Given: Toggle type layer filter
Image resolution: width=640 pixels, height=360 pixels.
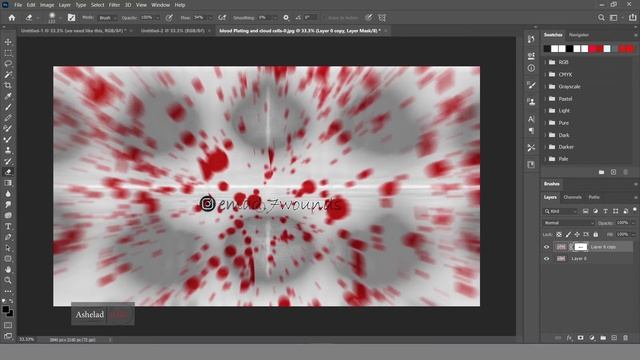Looking at the screenshot, I should [605, 211].
